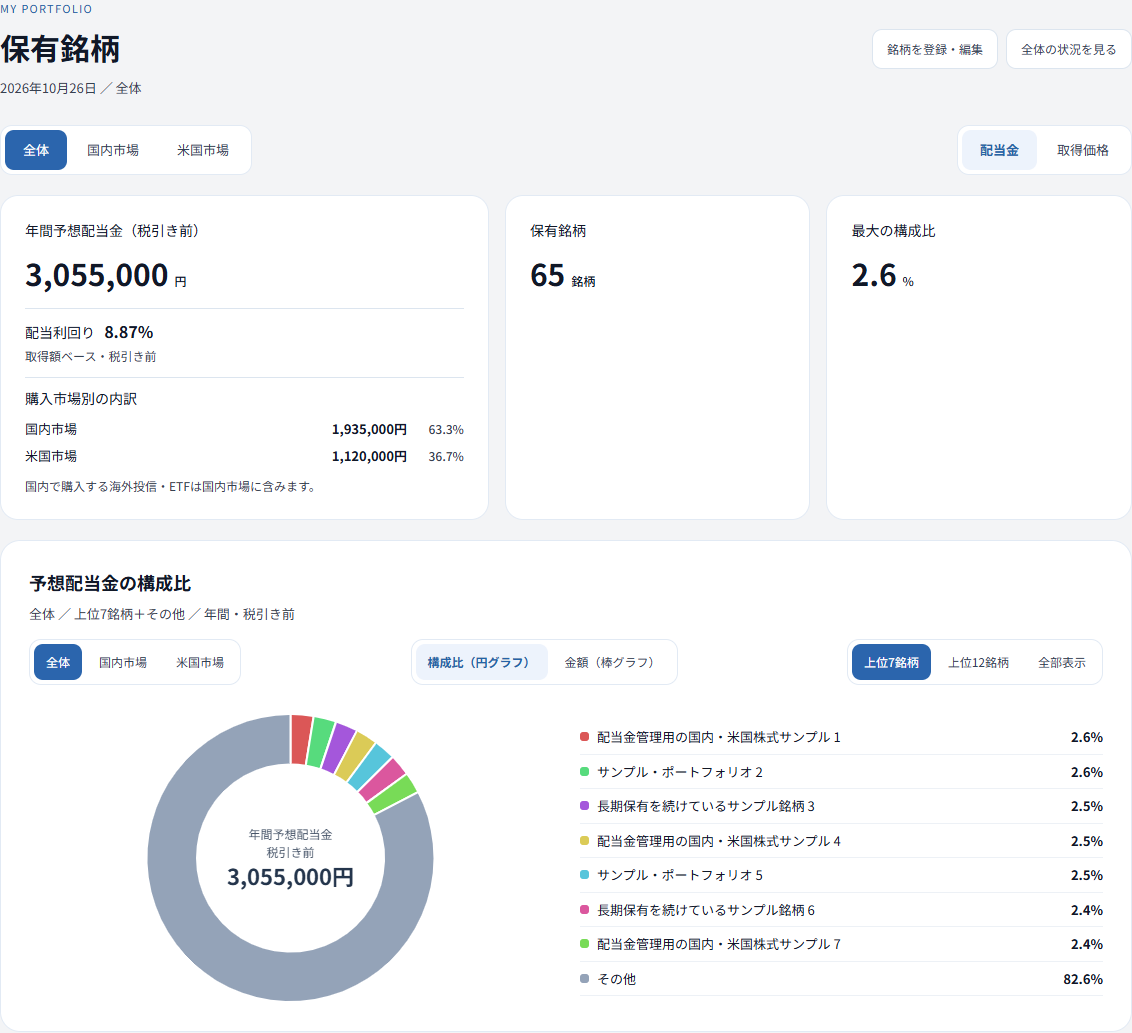Image resolution: width=1132 pixels, height=1033 pixels.
Task: Switch to the top 国内市場 tab
Action: [x=113, y=150]
